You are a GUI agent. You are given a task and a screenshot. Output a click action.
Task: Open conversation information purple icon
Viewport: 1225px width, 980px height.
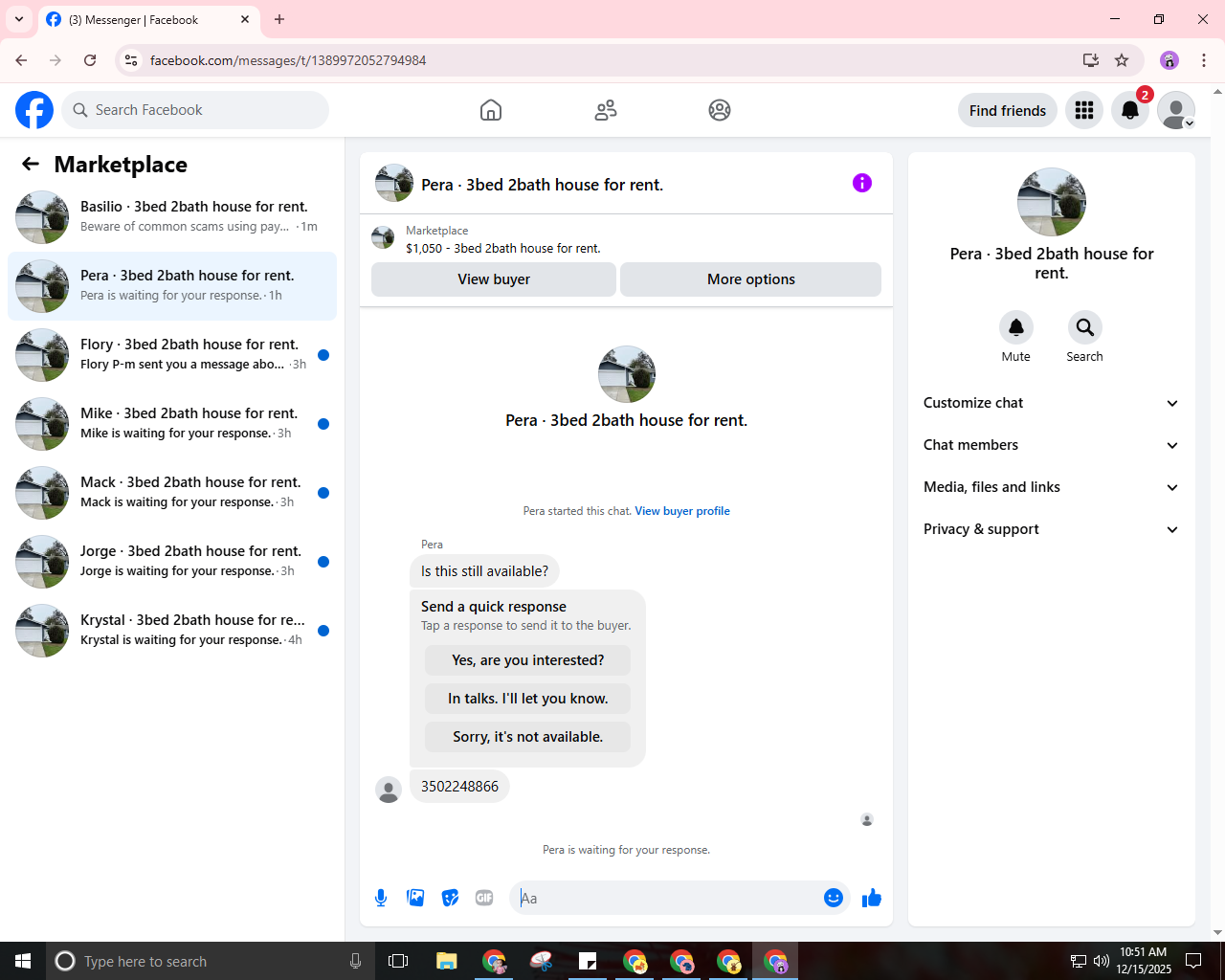click(862, 183)
